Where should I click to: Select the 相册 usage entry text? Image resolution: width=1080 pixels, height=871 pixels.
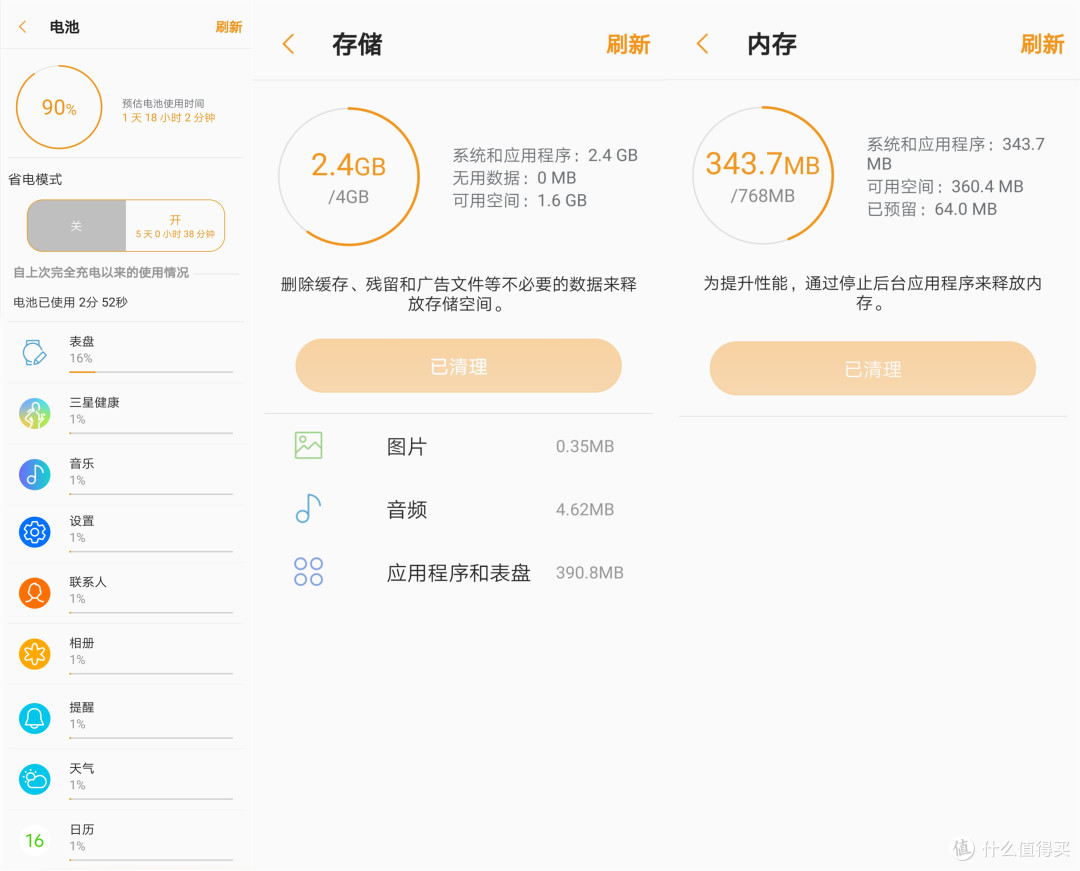click(x=82, y=643)
